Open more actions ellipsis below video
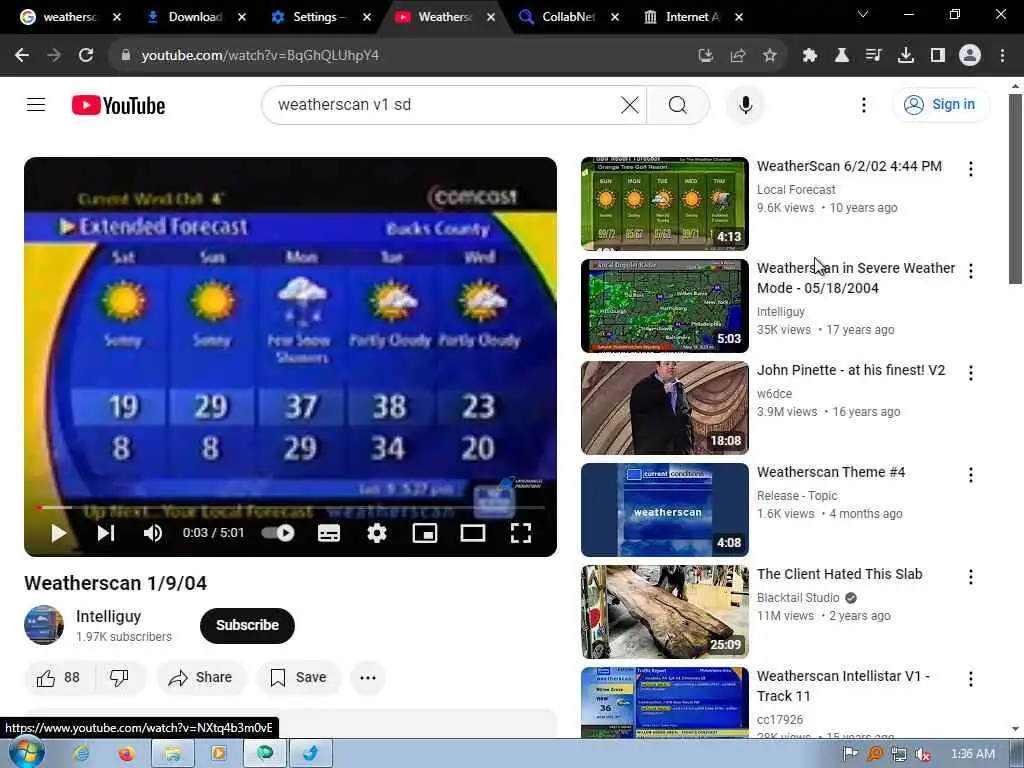This screenshot has width=1024, height=768. tap(368, 678)
